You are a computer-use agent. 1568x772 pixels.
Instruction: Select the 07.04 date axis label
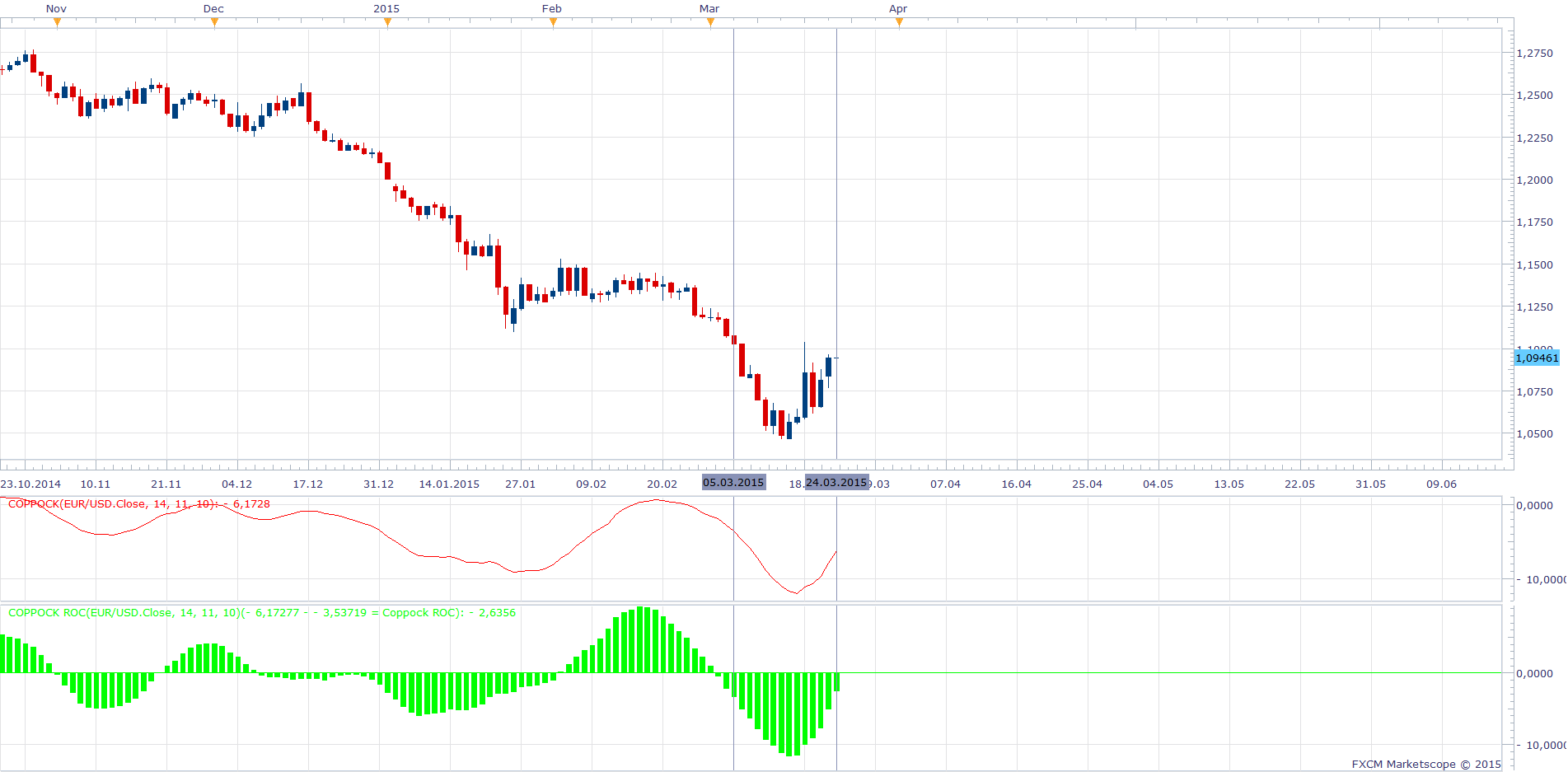click(x=946, y=484)
